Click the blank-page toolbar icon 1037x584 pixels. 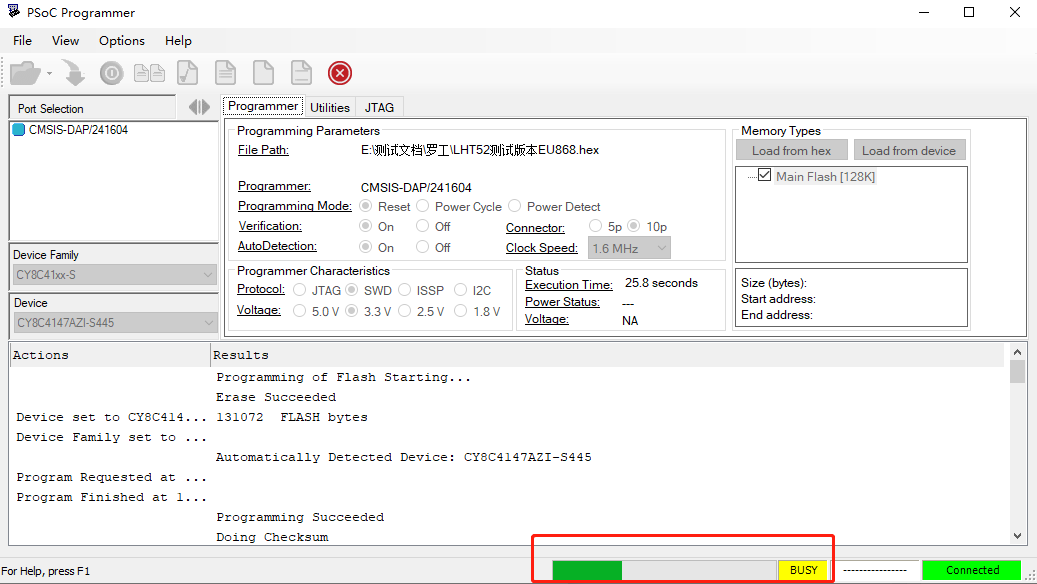pyautogui.click(x=263, y=73)
